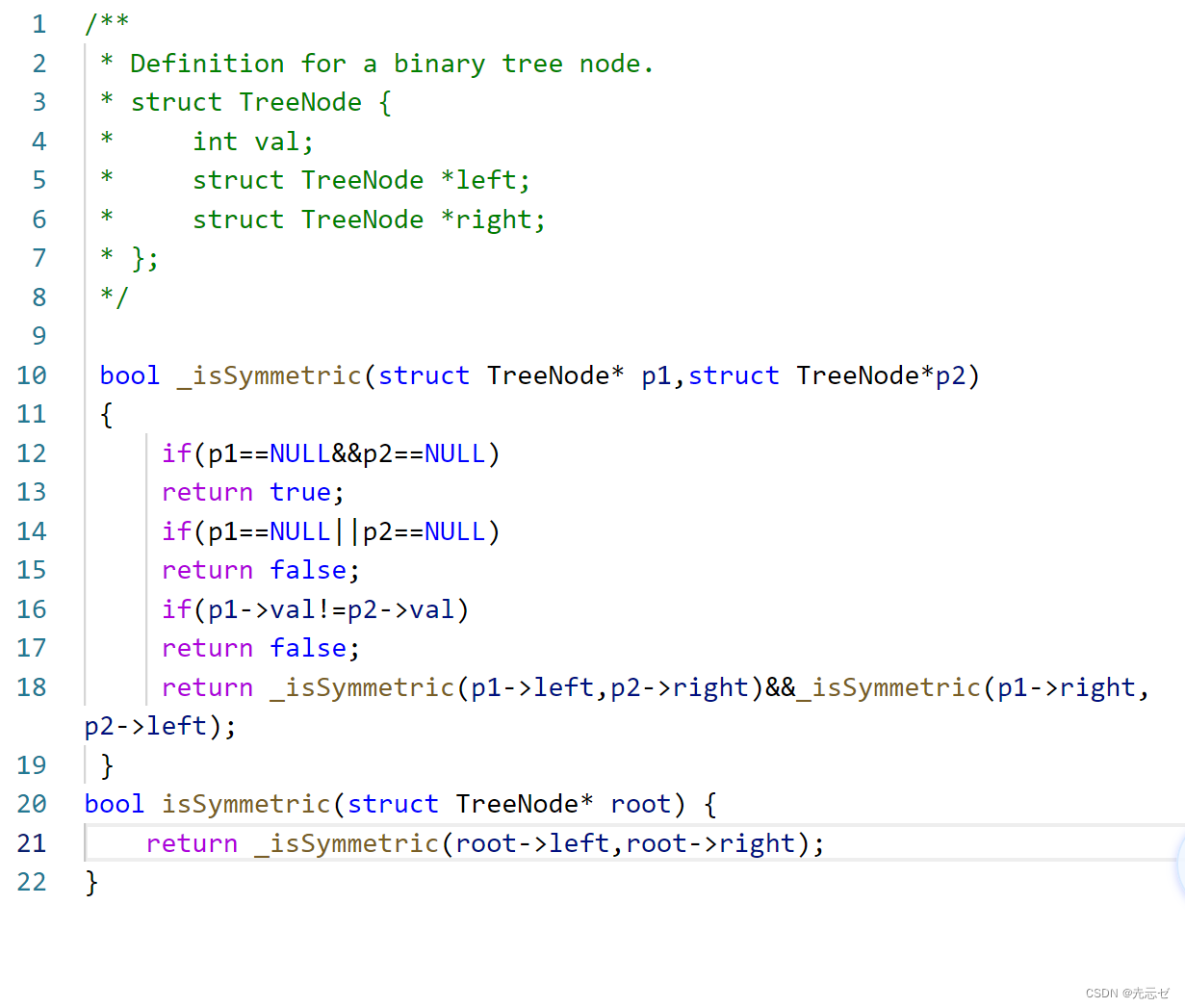Click 'root->left,root->right' arguments on line 21
Viewport: 1185px width, 1008px height.
tap(625, 843)
